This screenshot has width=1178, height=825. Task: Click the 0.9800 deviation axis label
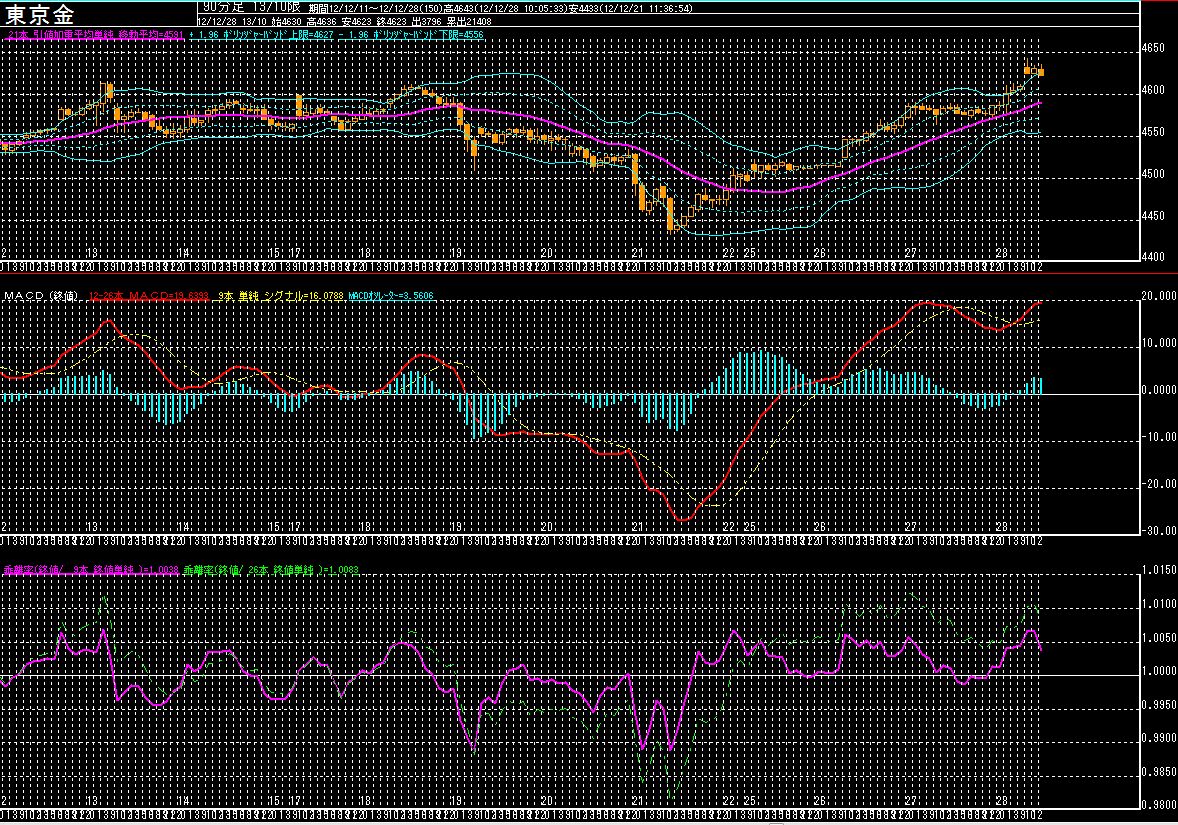pyautogui.click(x=1158, y=805)
